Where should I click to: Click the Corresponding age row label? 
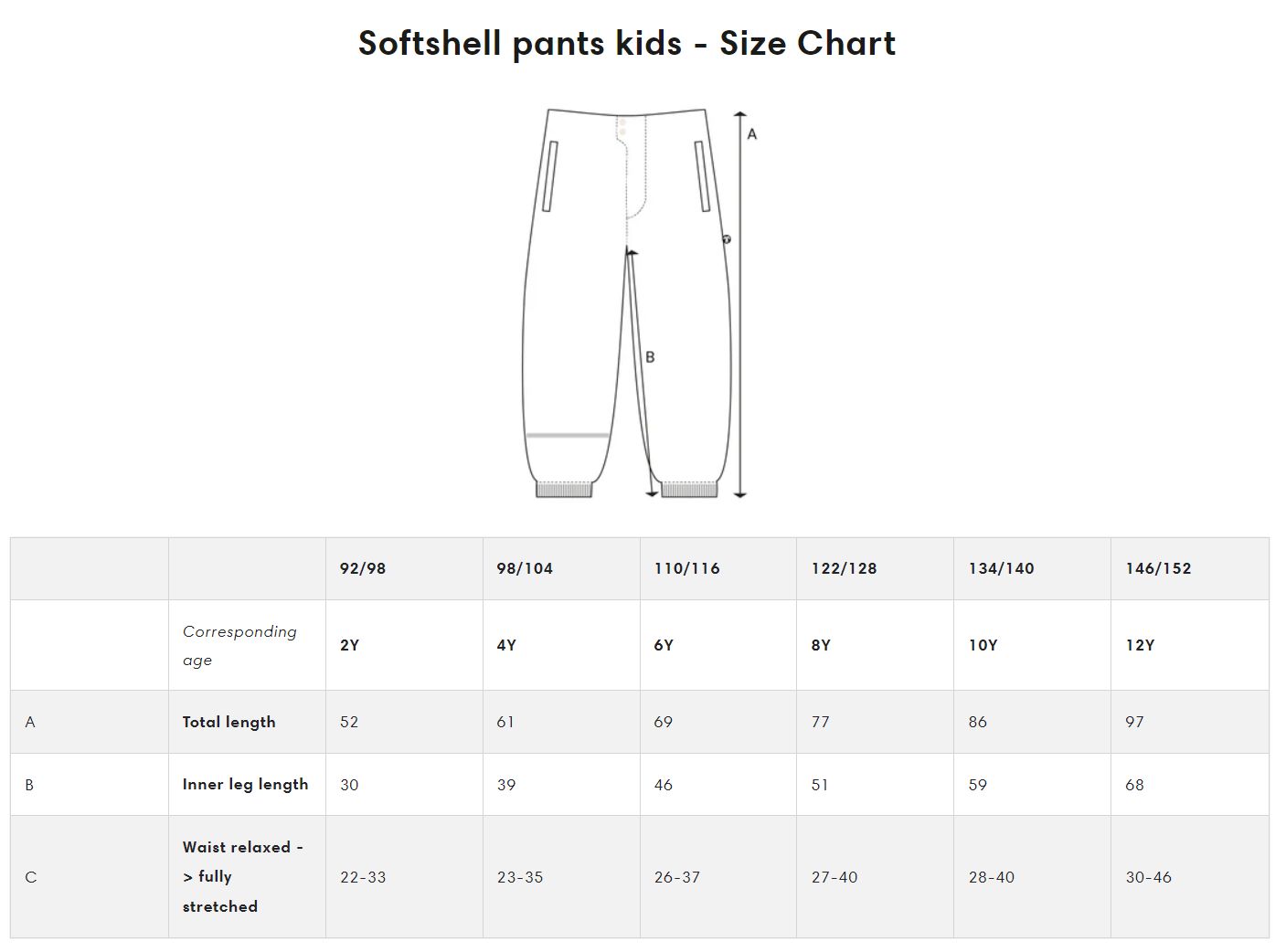(x=239, y=645)
